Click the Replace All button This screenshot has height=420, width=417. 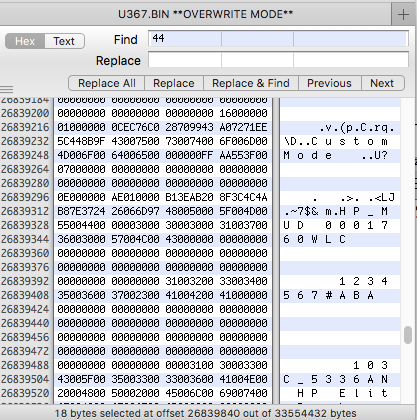coord(107,83)
